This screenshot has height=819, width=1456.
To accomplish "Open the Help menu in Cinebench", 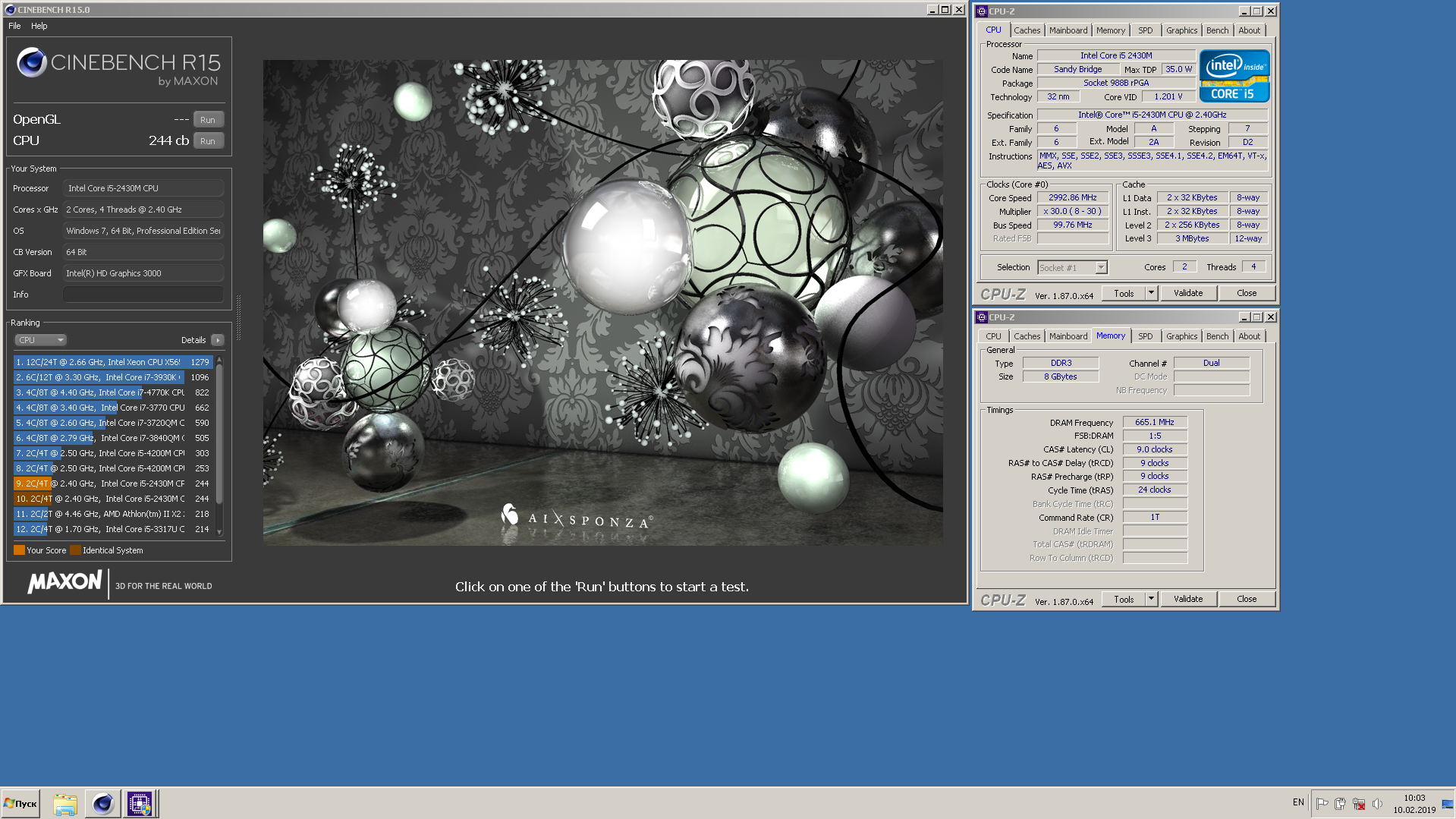I will (39, 26).
